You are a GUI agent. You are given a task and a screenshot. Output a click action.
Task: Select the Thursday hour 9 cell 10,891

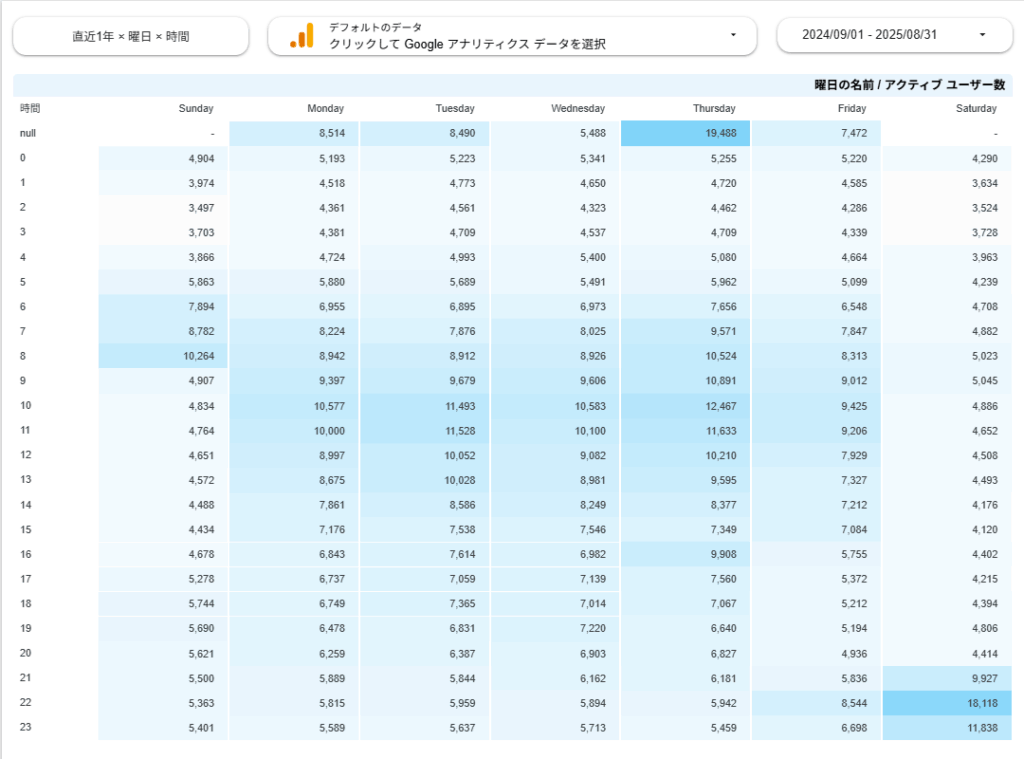pyautogui.click(x=685, y=381)
